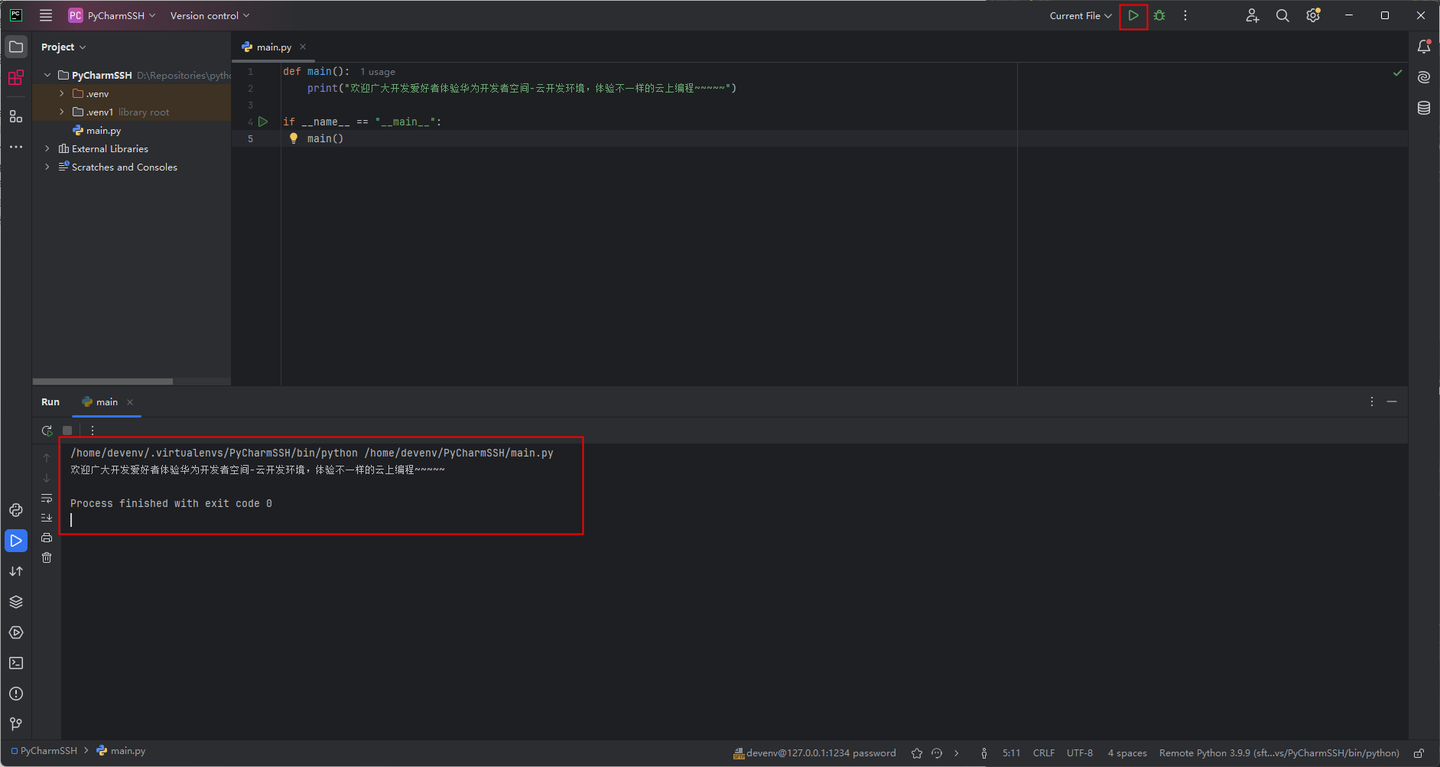Screen dimensions: 1440x767
Task: Open the Terminal tool window icon
Action: click(15, 662)
